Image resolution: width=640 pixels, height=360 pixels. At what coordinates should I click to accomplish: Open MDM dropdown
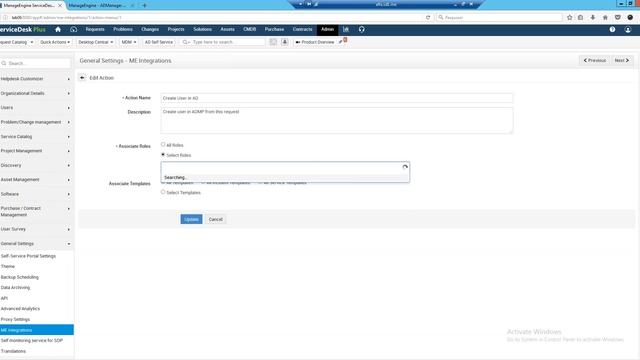click(129, 42)
